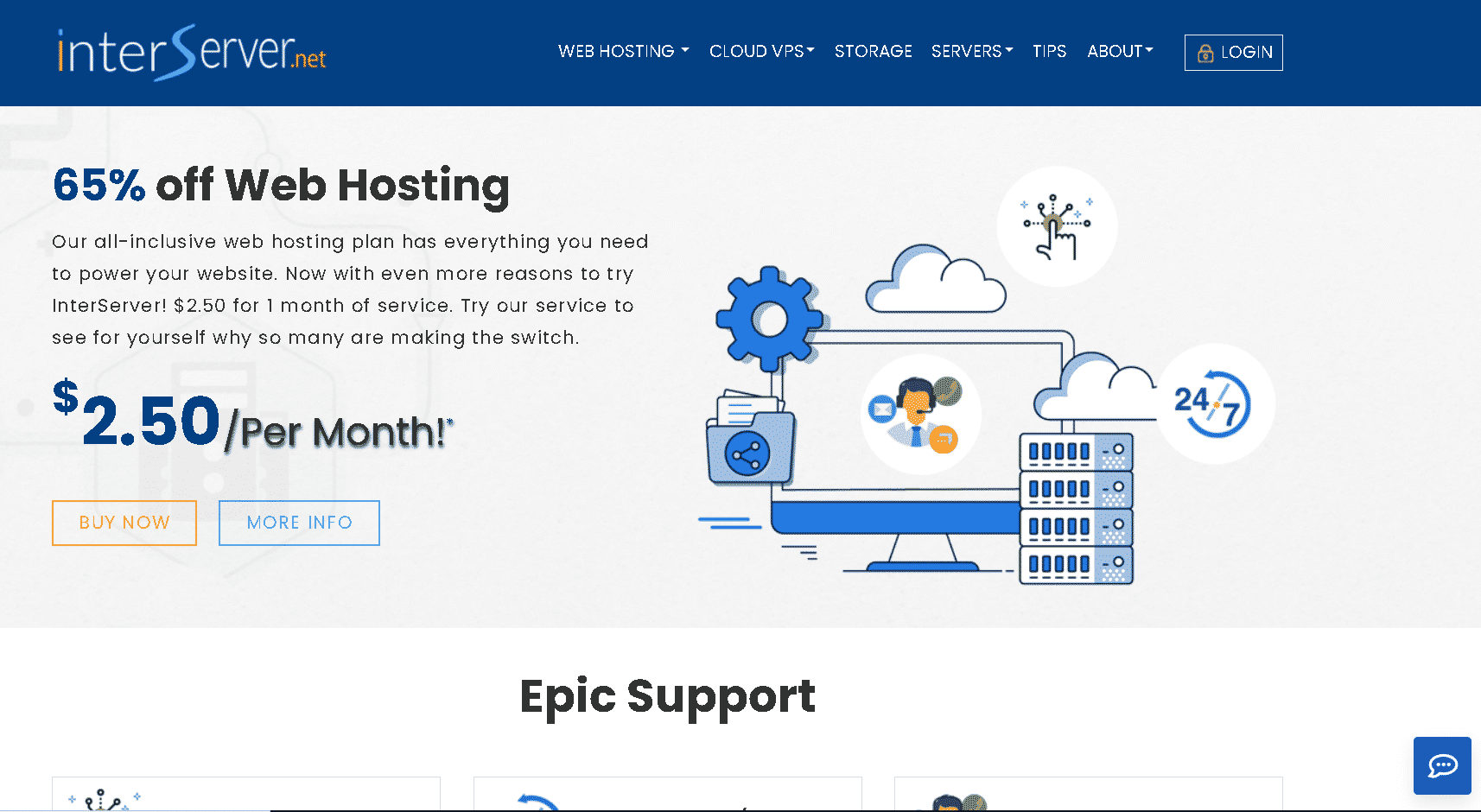The image size is (1481, 812).
Task: Expand the About dropdown menu
Action: click(1120, 51)
